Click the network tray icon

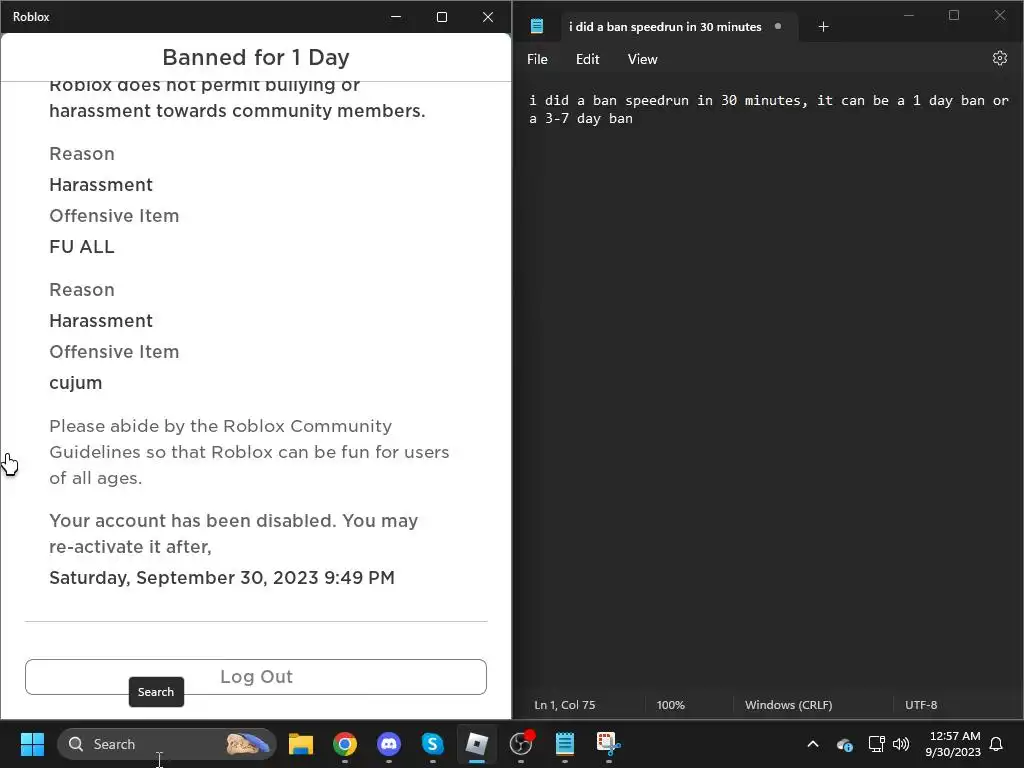click(876, 744)
